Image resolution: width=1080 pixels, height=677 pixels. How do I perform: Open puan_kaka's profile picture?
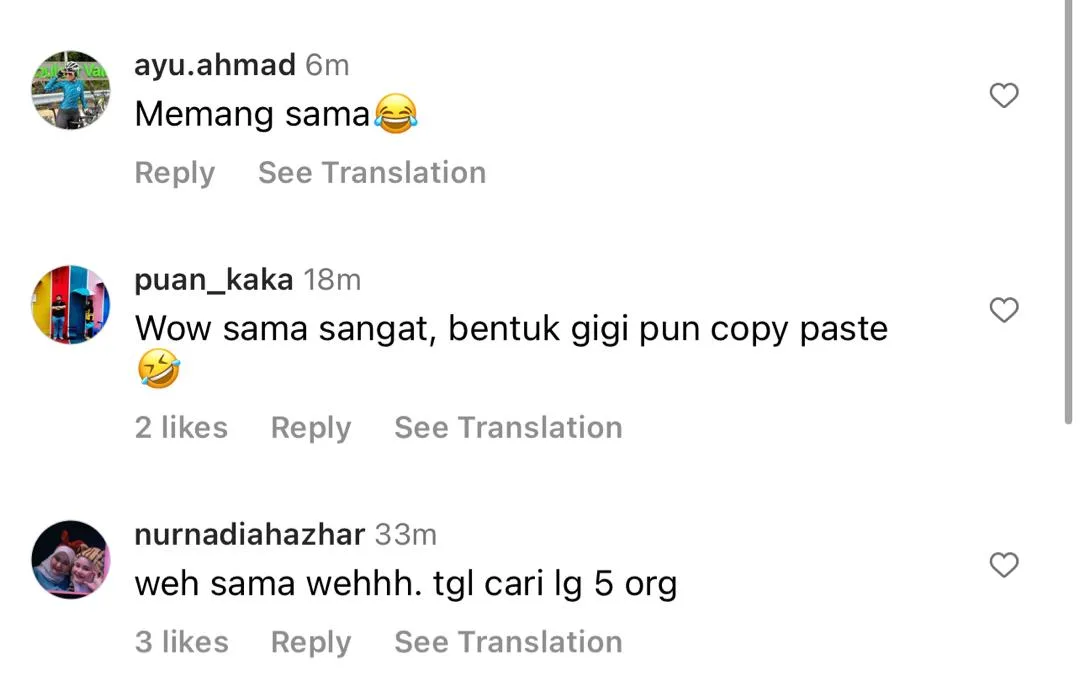(71, 305)
